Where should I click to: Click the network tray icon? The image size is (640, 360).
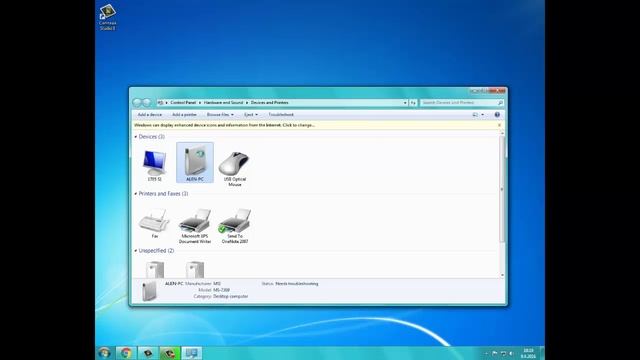(x=503, y=353)
